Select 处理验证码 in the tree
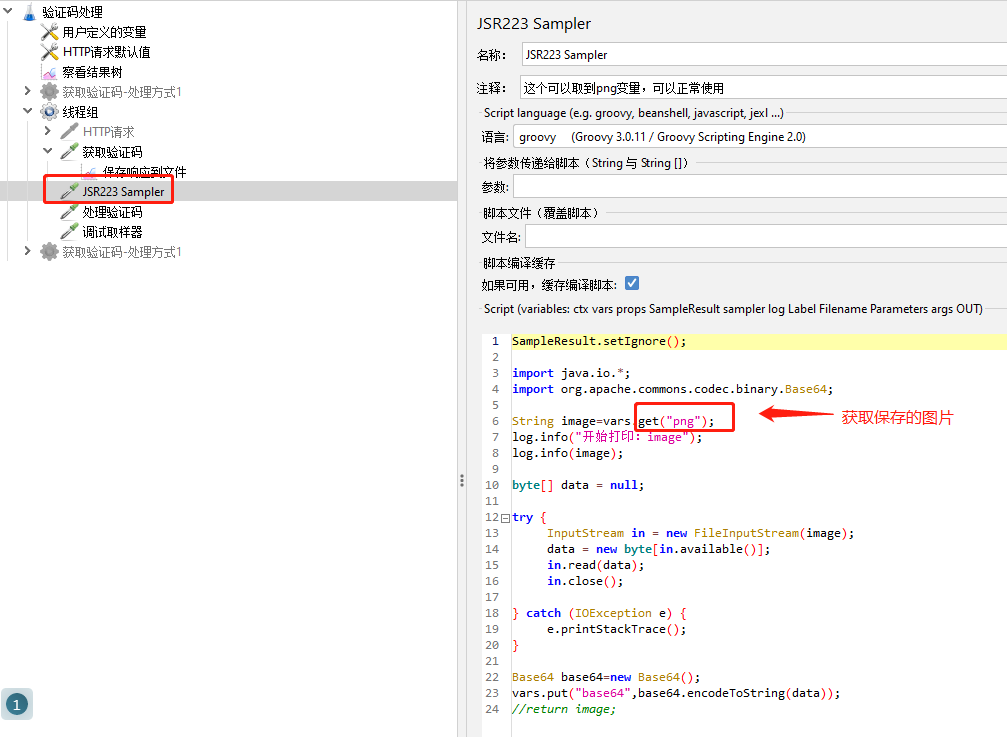1007x737 pixels. click(112, 211)
